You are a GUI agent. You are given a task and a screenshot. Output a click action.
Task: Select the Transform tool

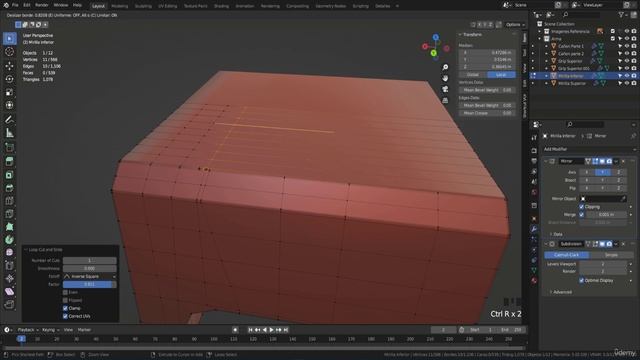pos(10,105)
